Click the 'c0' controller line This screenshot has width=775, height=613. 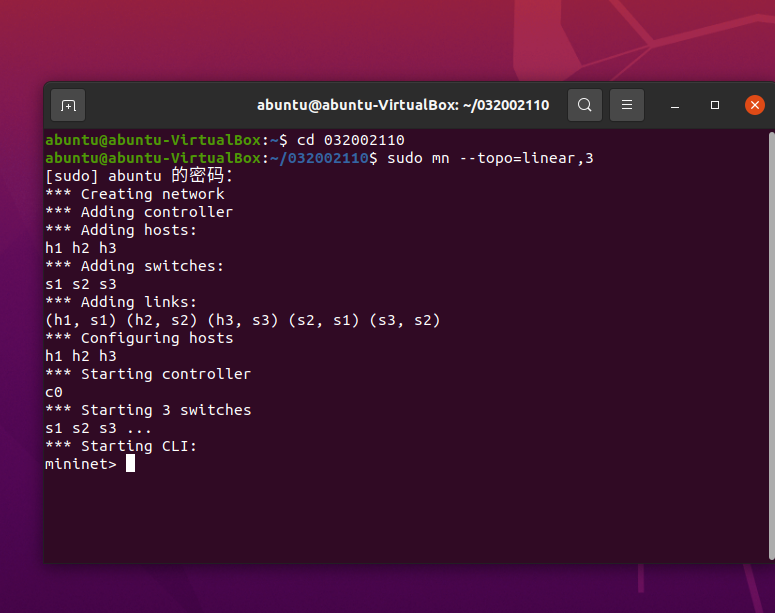[54, 393]
